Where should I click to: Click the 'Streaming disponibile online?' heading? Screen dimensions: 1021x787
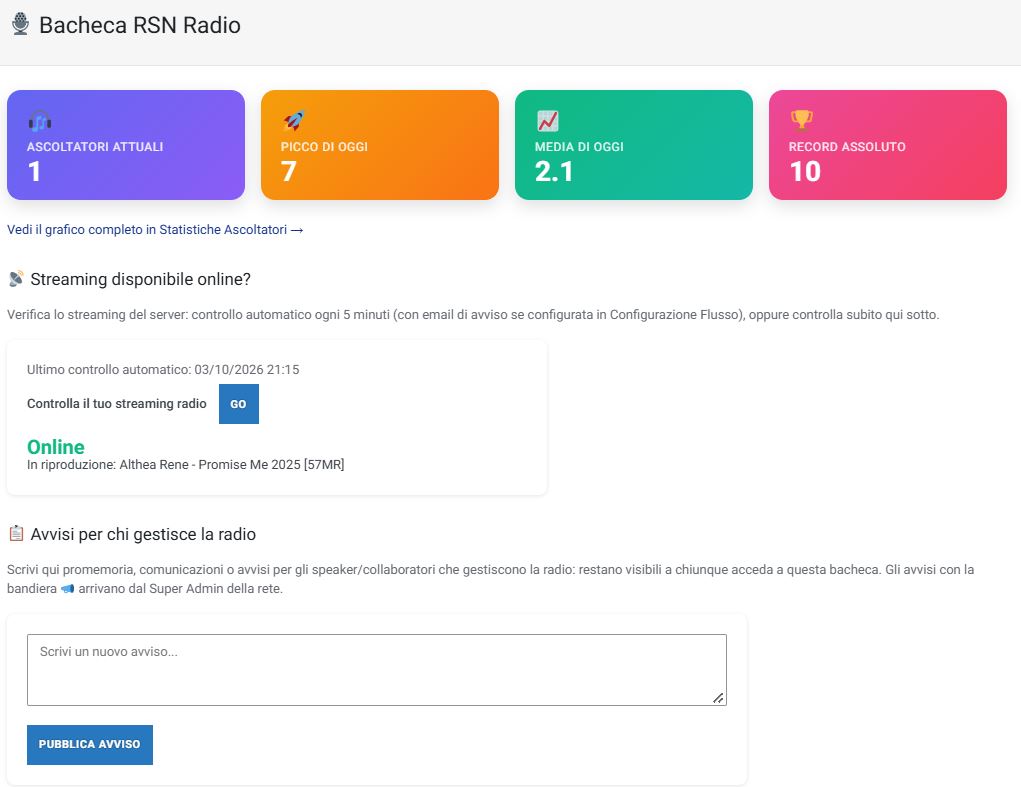click(x=141, y=279)
